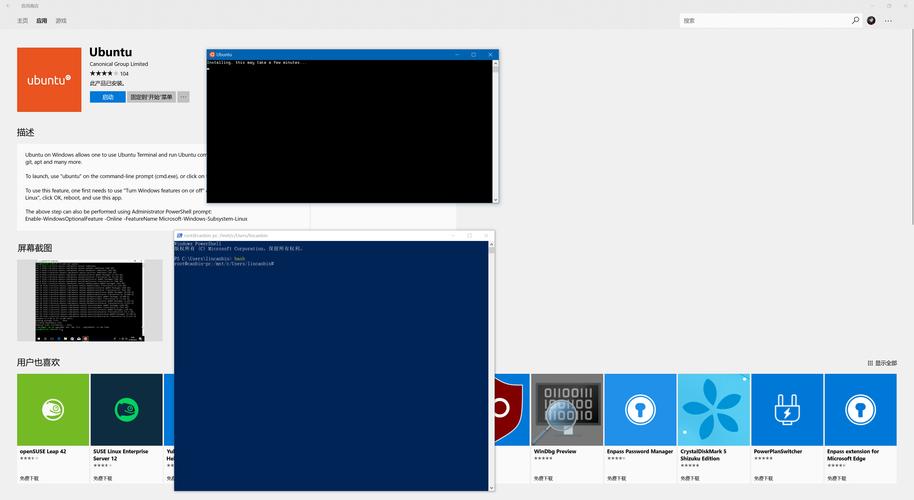Switch to the 游戏 games tab

pos(61,20)
